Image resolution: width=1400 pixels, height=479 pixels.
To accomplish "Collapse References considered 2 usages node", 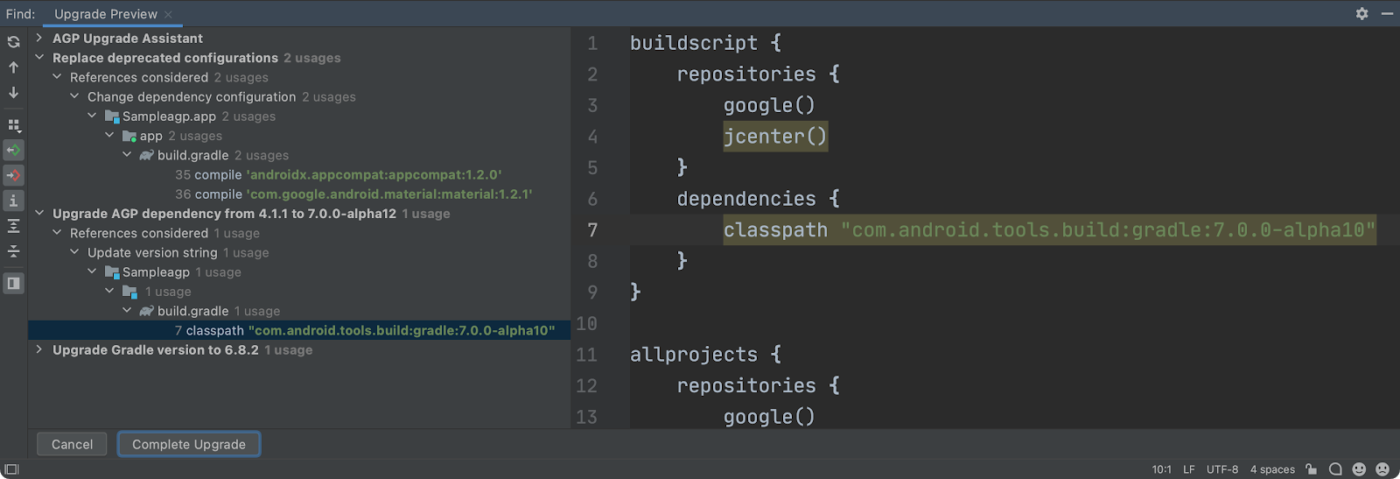I will [57, 77].
